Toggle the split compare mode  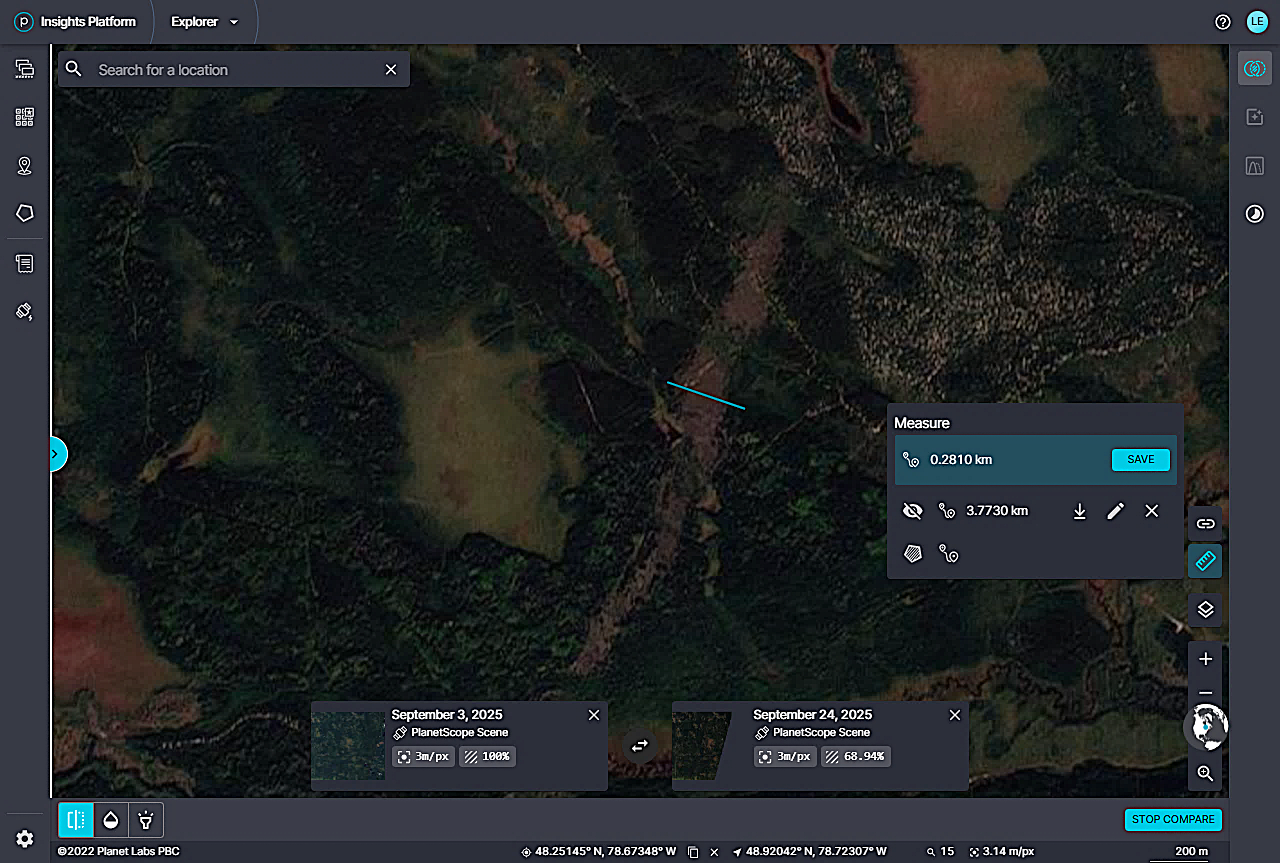click(76, 820)
